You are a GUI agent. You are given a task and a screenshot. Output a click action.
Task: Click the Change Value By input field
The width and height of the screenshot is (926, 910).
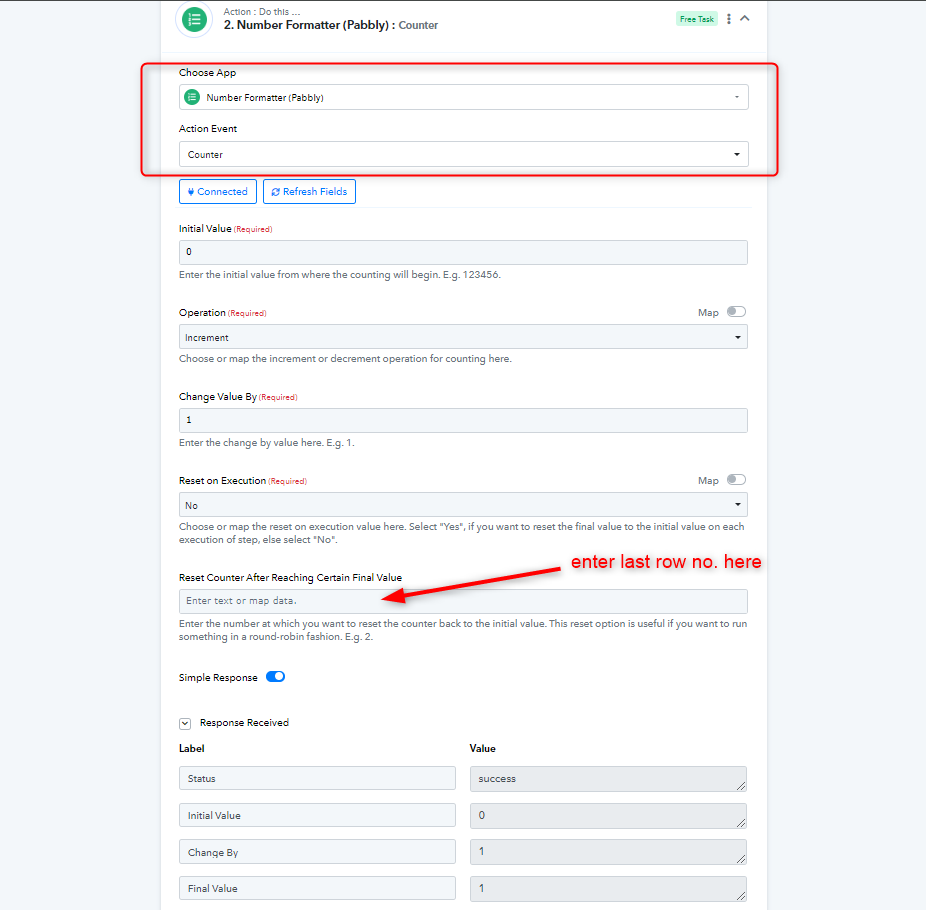pyautogui.click(x=463, y=420)
